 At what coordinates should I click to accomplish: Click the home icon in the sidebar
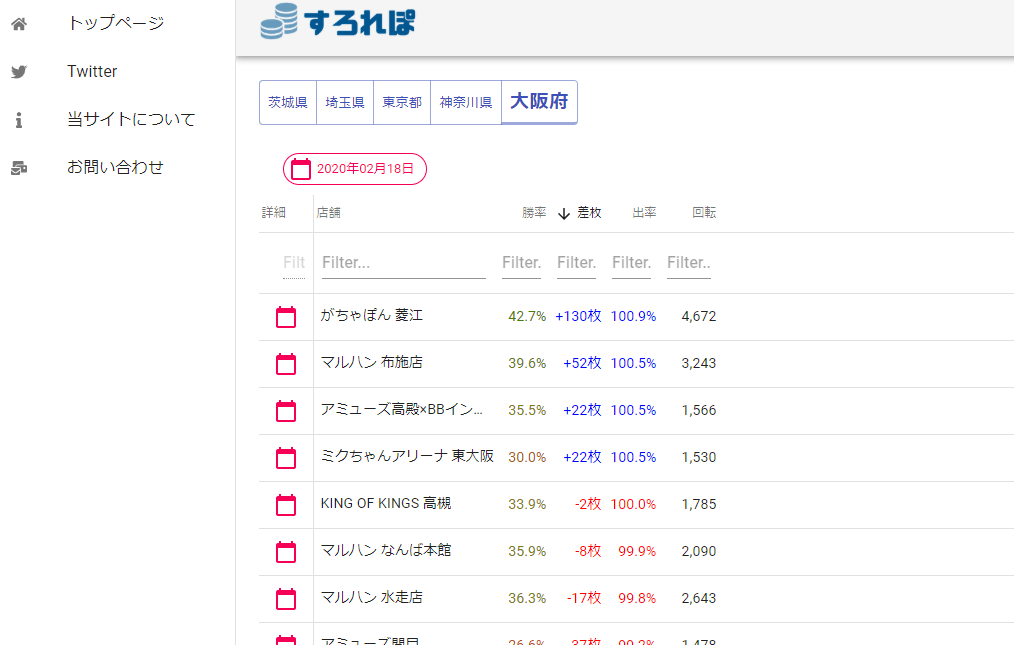click(19, 24)
